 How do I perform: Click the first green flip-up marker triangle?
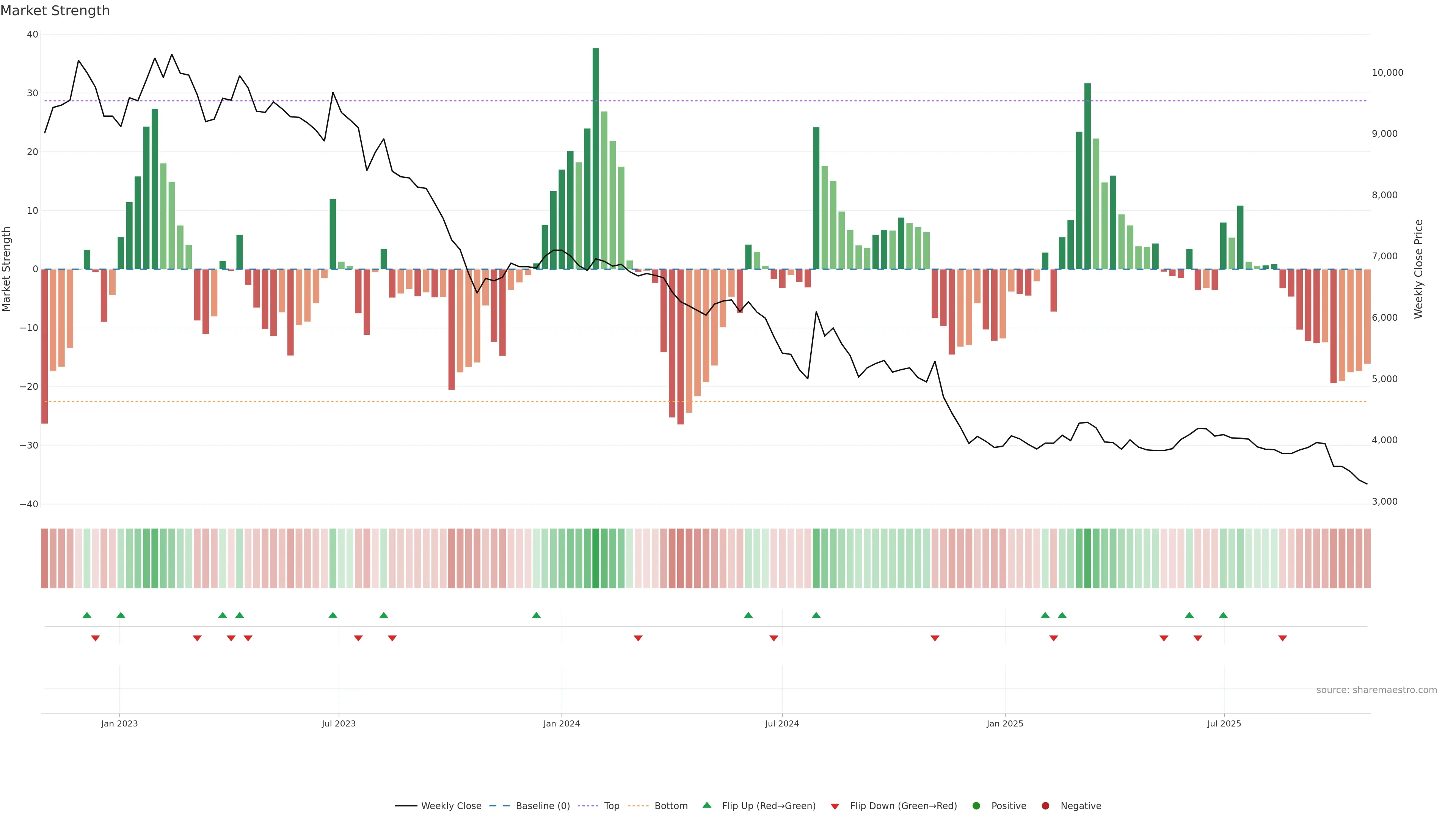[86, 615]
